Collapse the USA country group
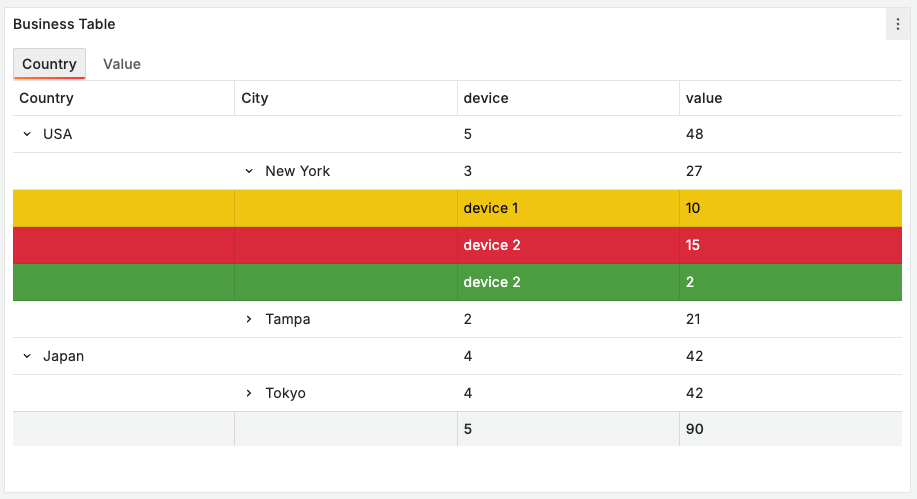This screenshot has width=917, height=499. [27, 134]
